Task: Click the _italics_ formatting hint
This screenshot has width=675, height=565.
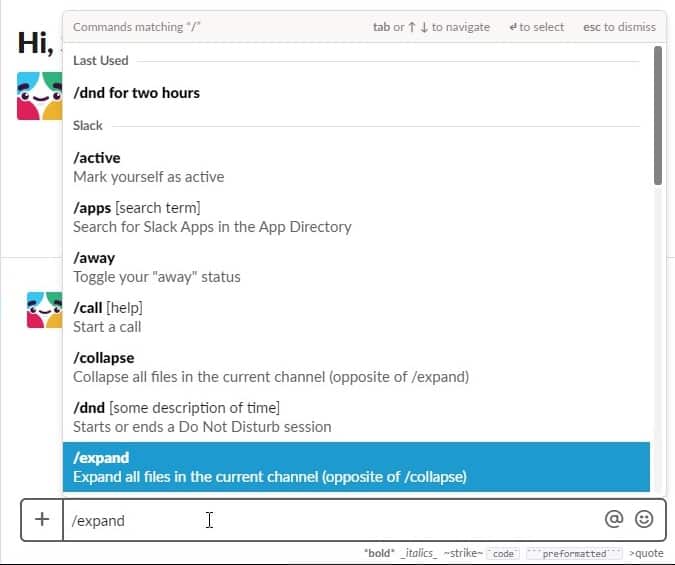Action: click(416, 553)
